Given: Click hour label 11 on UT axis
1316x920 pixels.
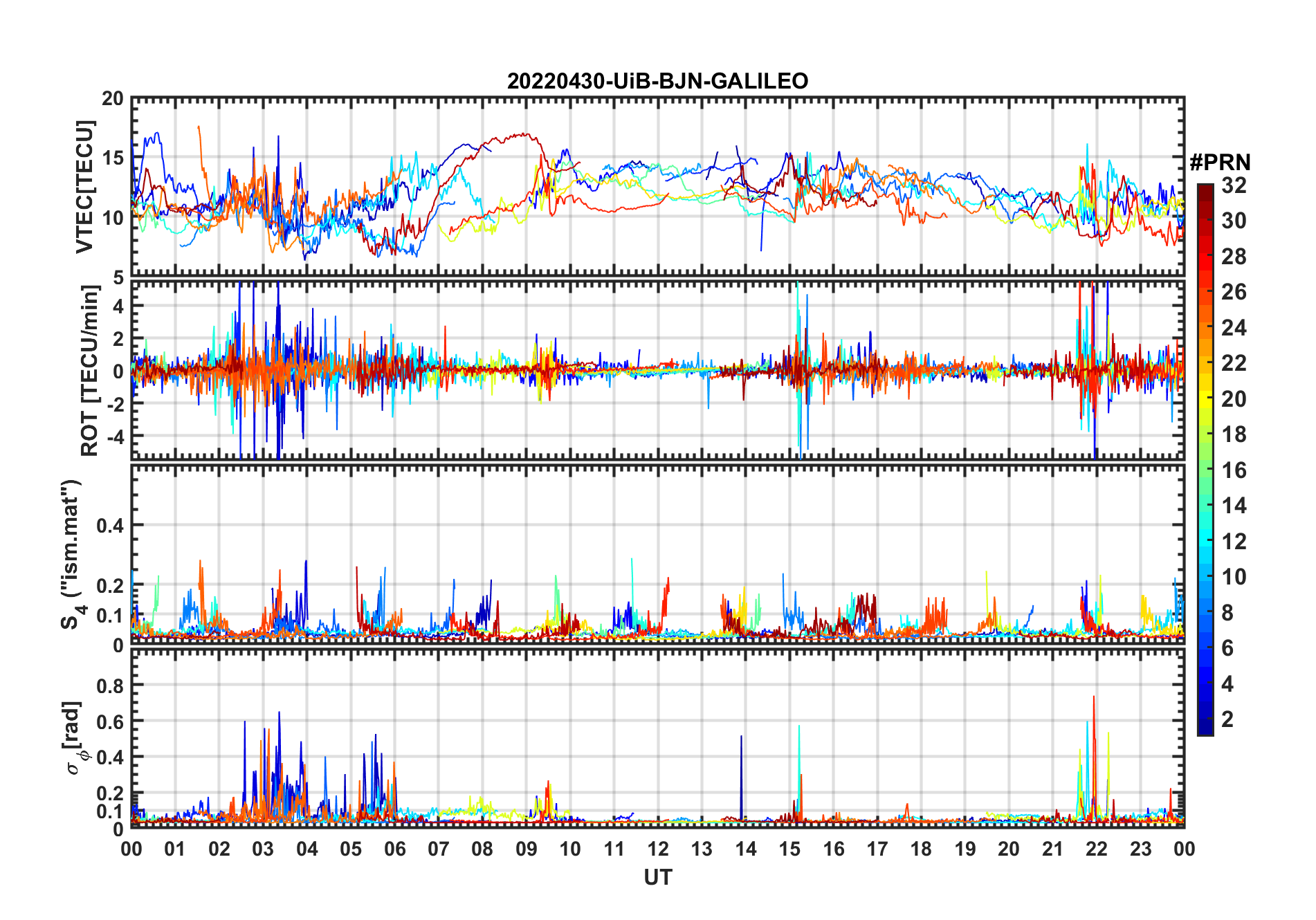Looking at the screenshot, I should 614,849.
